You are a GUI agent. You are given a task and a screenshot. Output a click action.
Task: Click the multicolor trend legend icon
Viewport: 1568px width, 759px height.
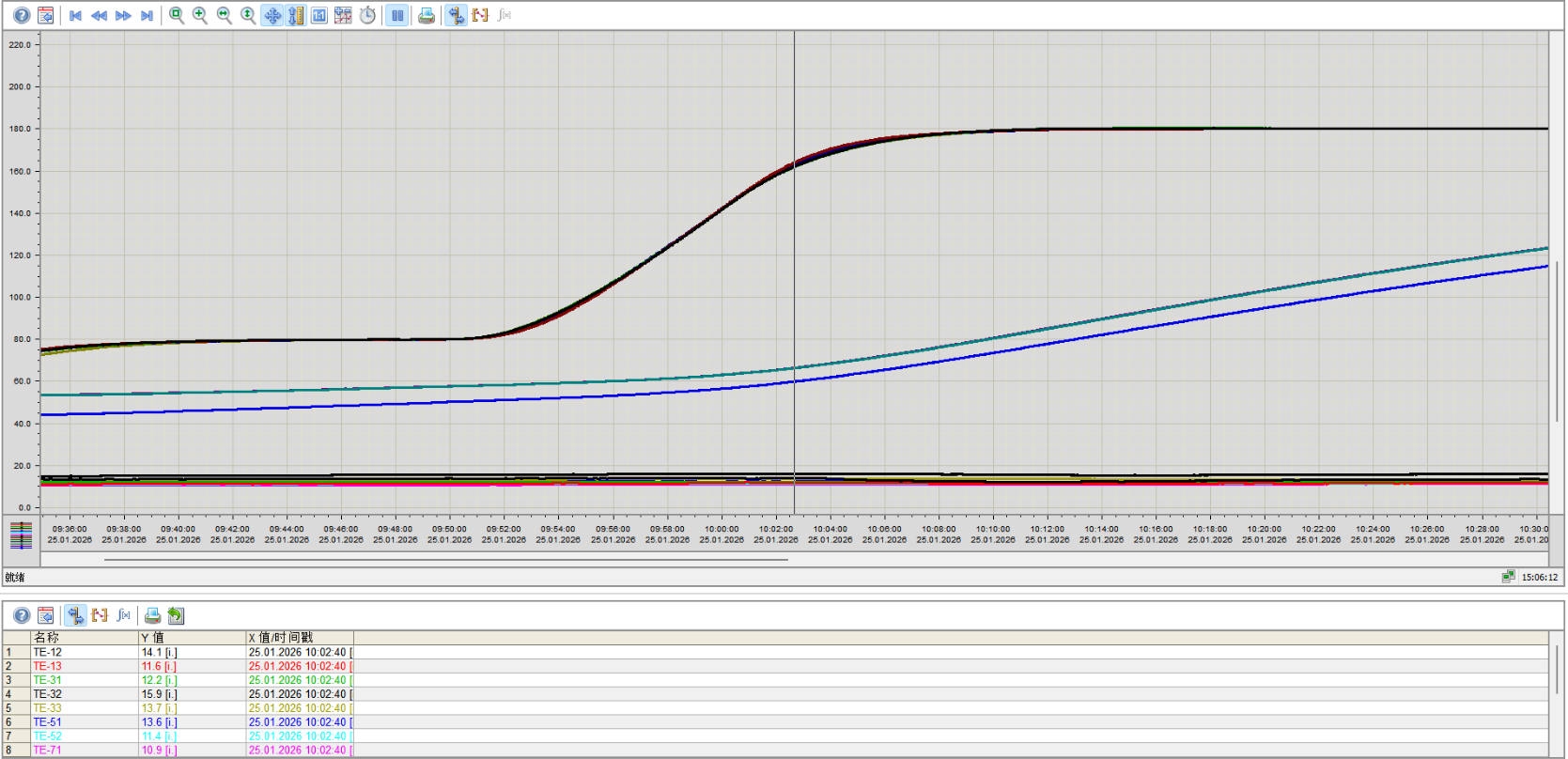coord(21,534)
